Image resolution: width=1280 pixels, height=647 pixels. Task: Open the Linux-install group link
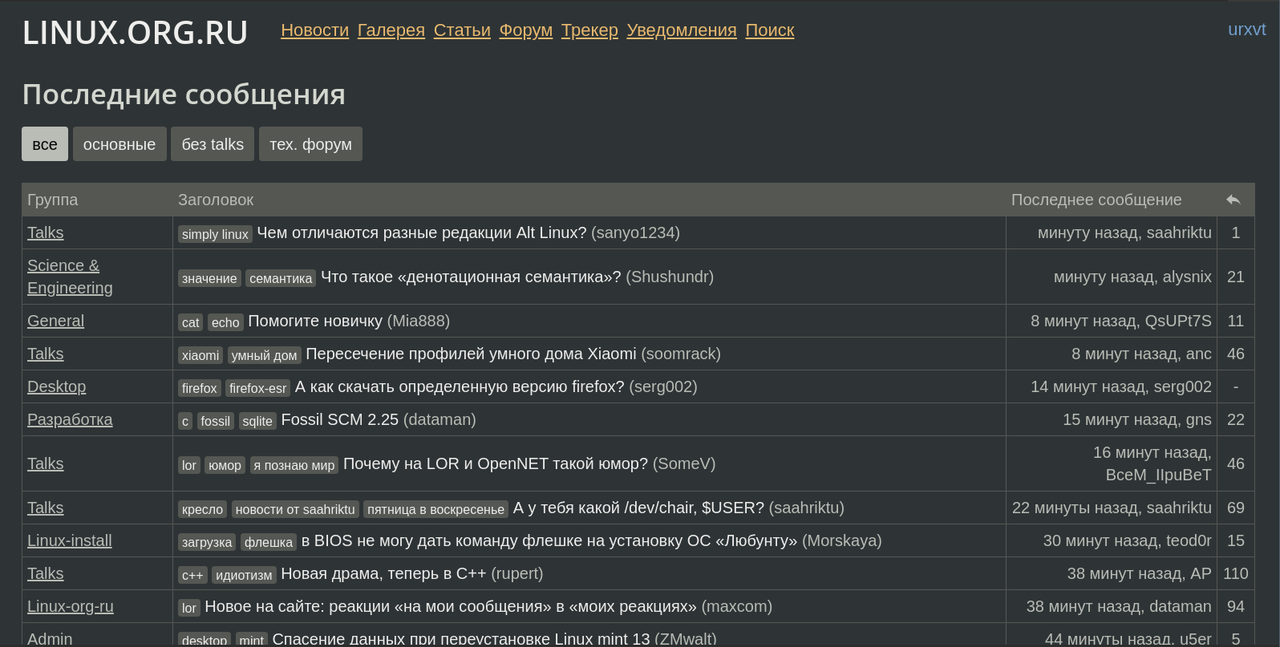(x=70, y=541)
